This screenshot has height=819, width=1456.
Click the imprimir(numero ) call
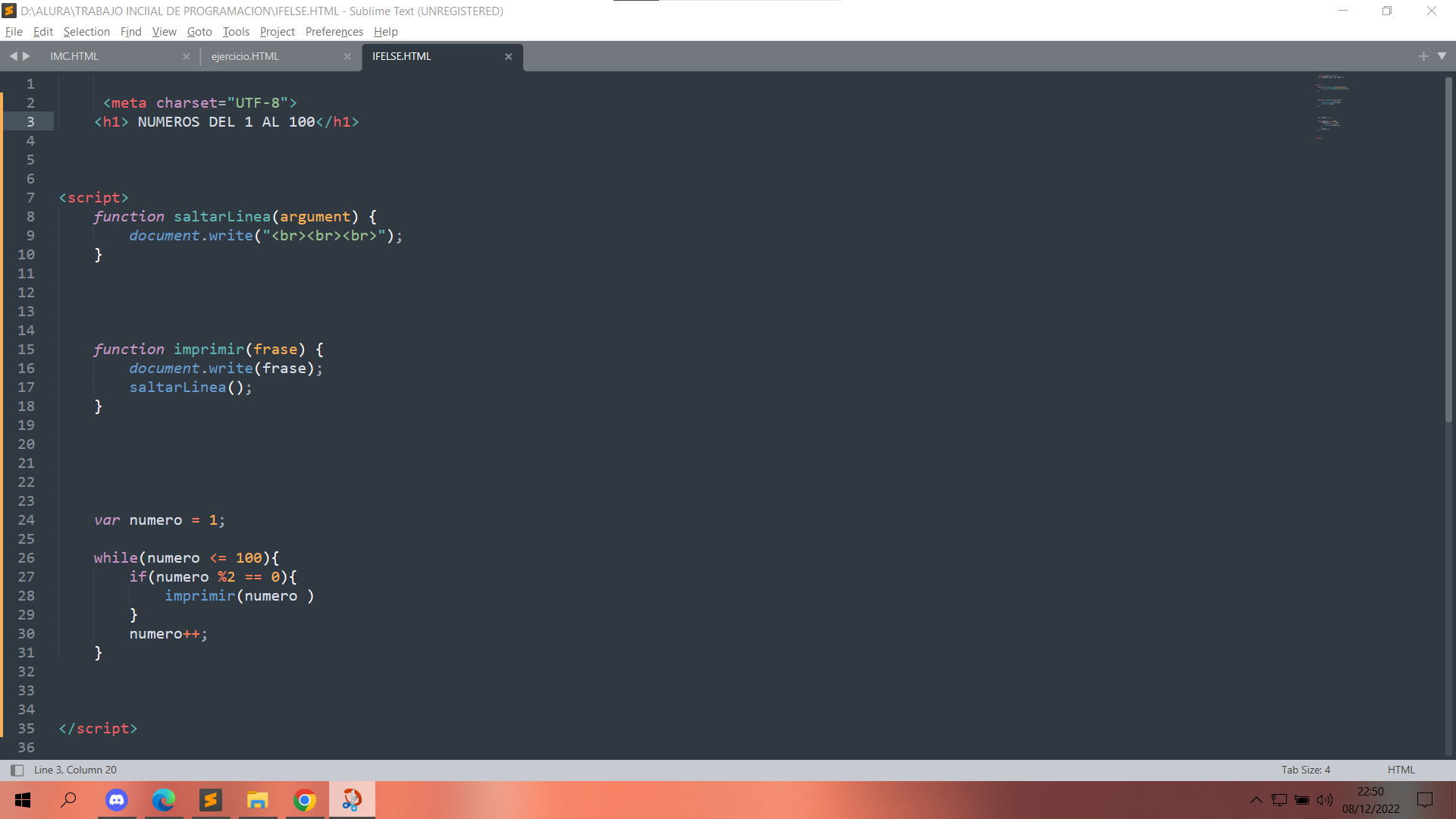coord(240,596)
